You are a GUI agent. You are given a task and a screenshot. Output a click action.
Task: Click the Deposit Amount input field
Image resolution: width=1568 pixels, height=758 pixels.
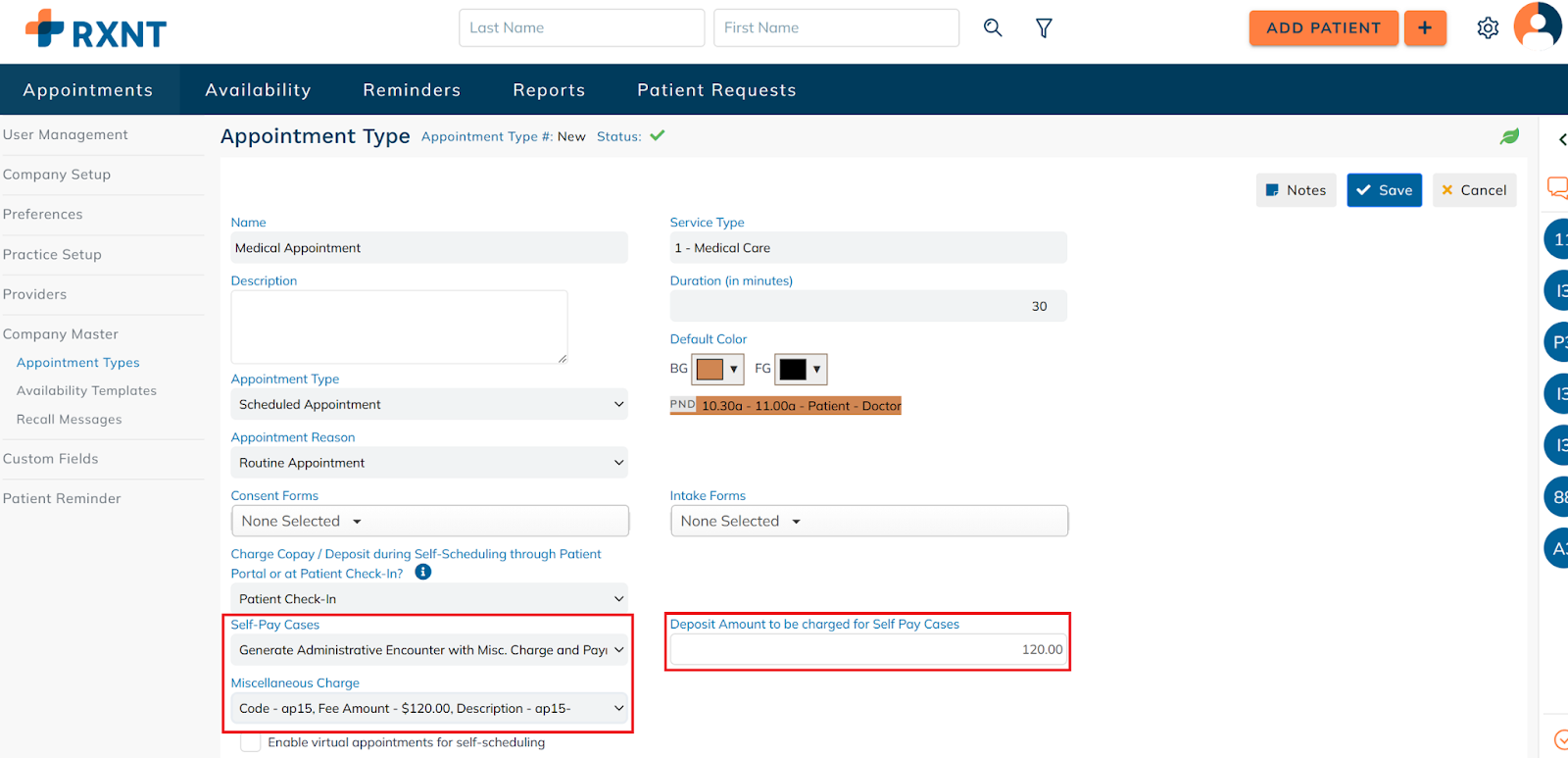point(867,649)
